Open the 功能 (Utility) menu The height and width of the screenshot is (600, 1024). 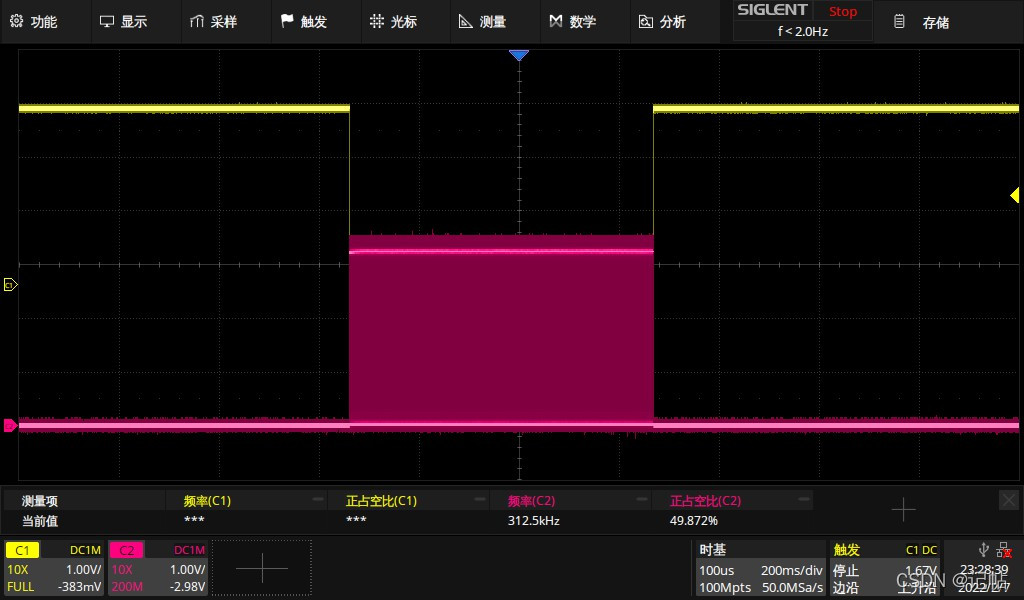point(34,22)
